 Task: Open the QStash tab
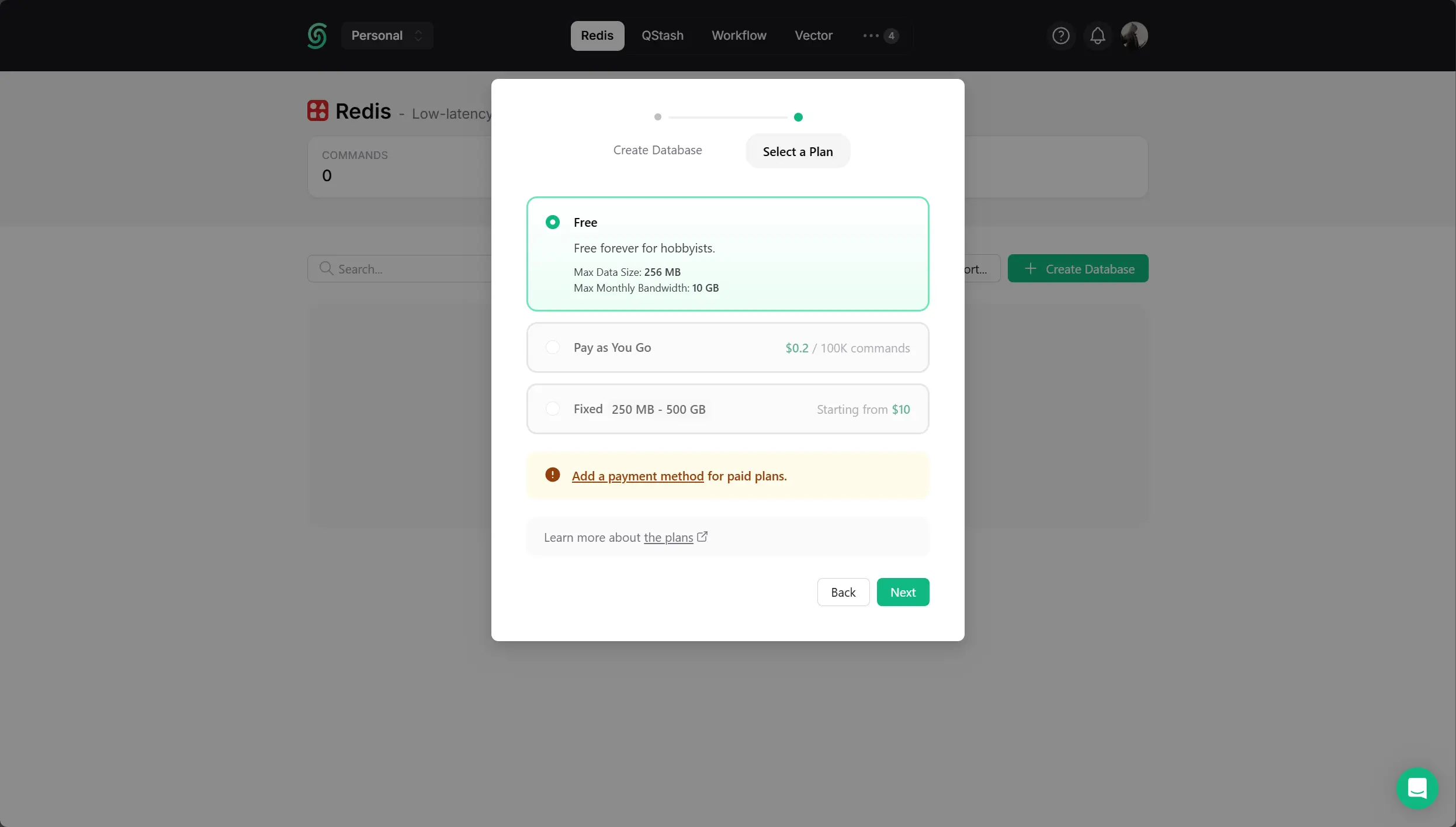[662, 36]
